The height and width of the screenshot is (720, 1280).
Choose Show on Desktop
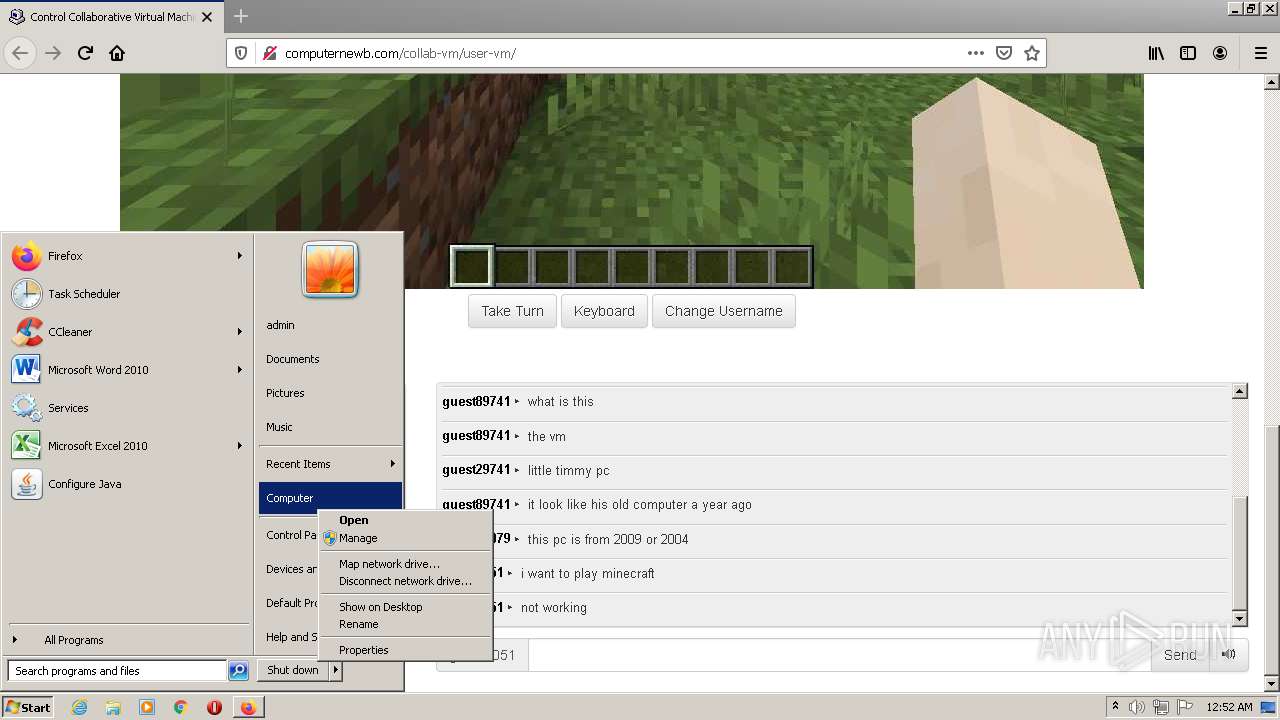coord(405,607)
